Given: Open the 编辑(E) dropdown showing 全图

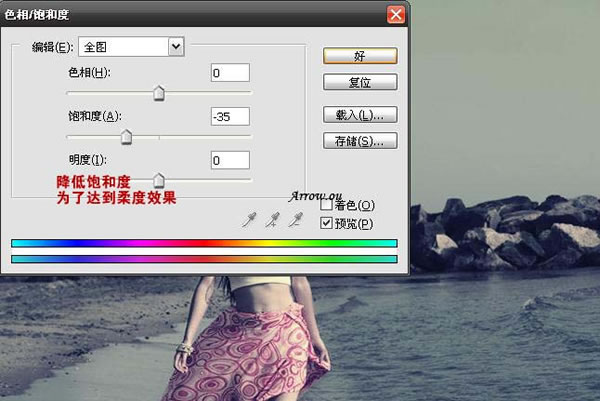Looking at the screenshot, I should (131, 47).
